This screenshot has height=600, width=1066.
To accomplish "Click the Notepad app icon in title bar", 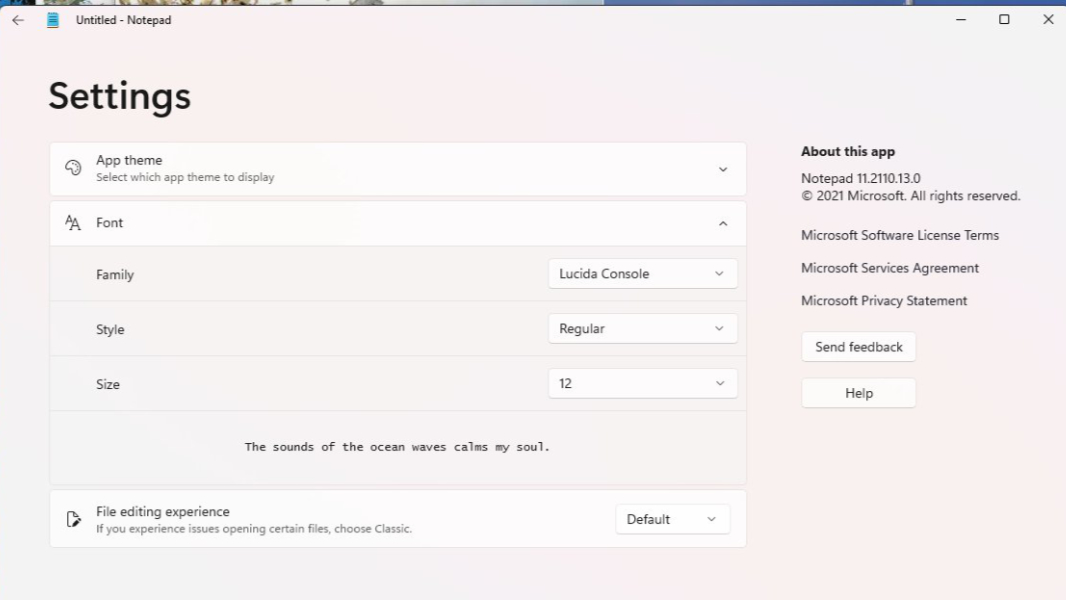I will click(x=53, y=20).
